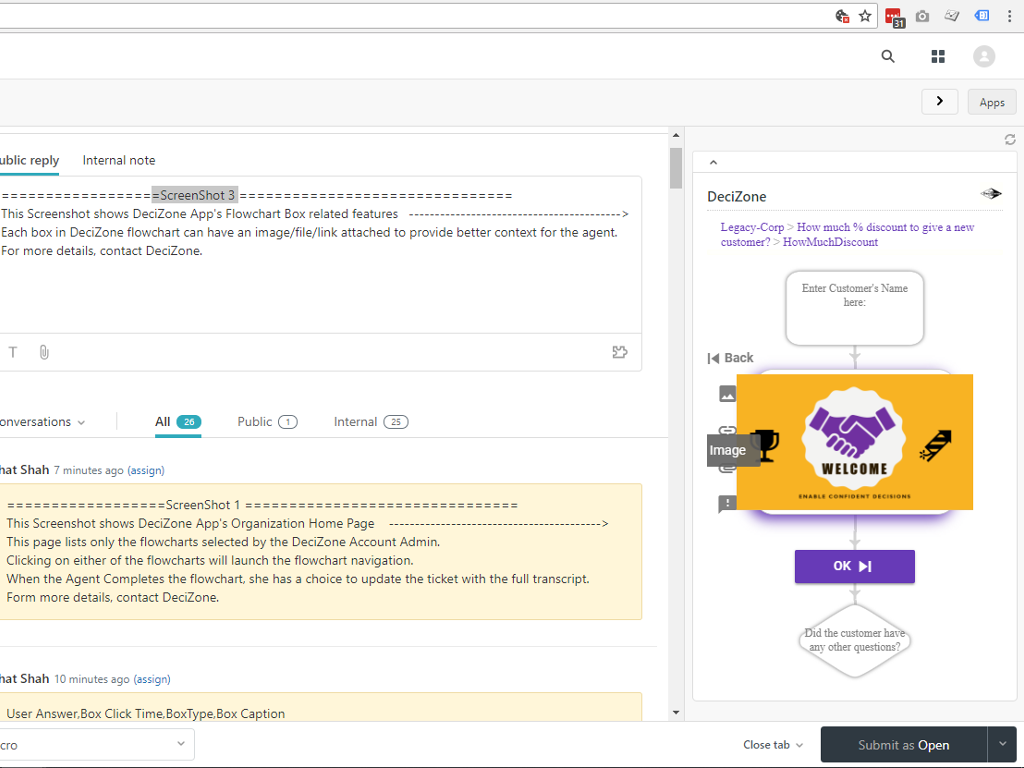The image size is (1024, 768).
Task: Click the Zendesk search magnifier icon
Action: click(888, 57)
